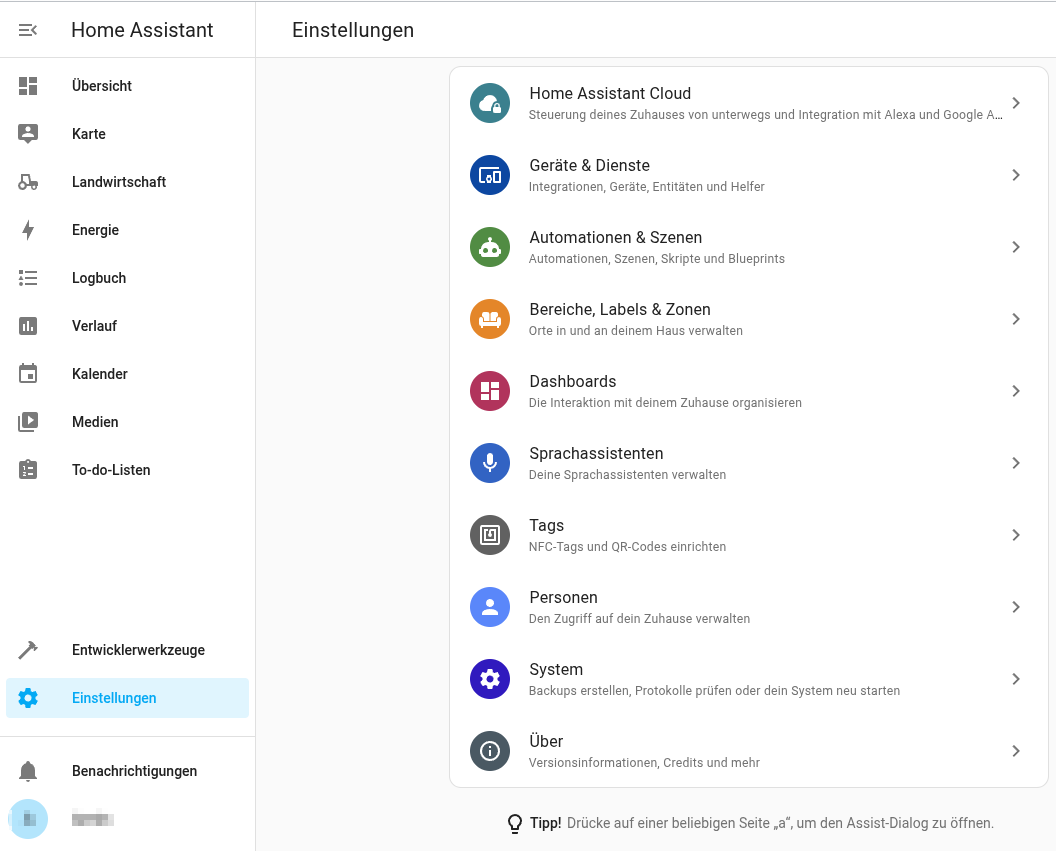Open the Benachrichtigungen bell icon
Image resolution: width=1056 pixels, height=851 pixels.
tap(27, 771)
